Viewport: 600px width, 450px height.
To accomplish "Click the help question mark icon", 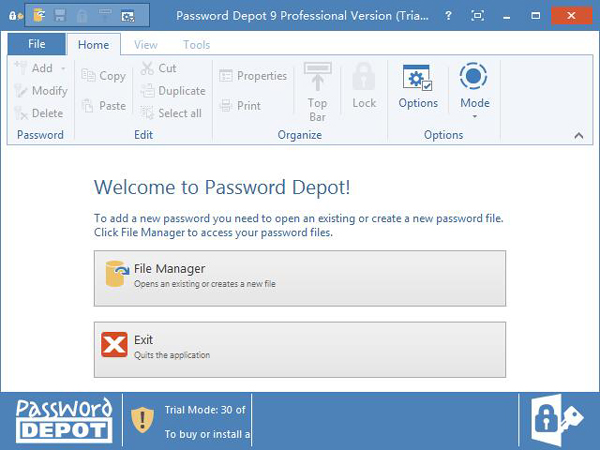I will [448, 16].
